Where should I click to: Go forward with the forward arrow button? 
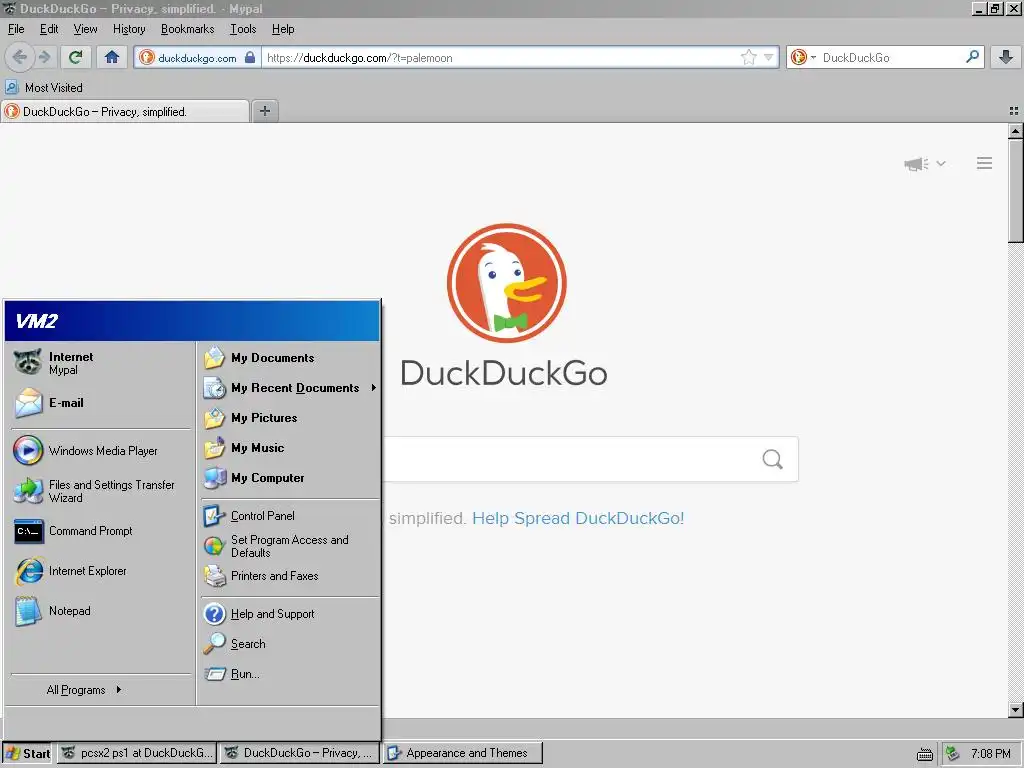[44, 57]
